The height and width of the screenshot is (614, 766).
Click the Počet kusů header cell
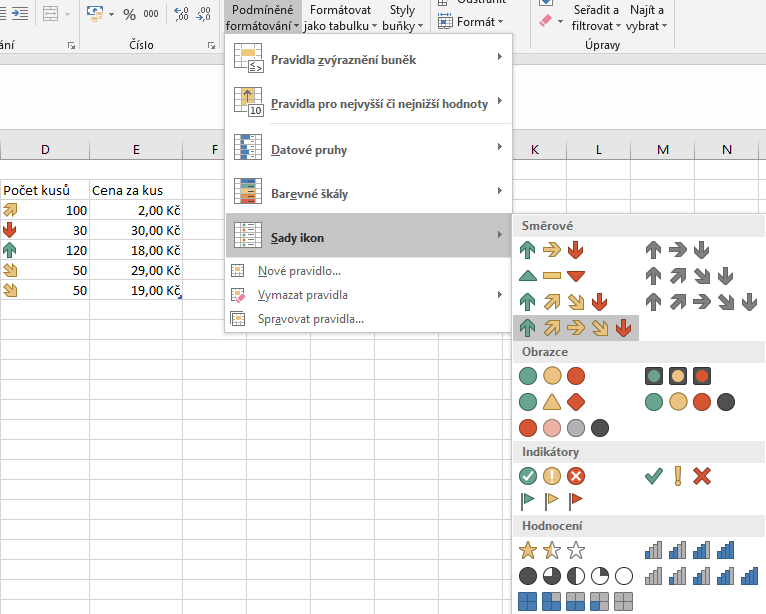click(45, 190)
